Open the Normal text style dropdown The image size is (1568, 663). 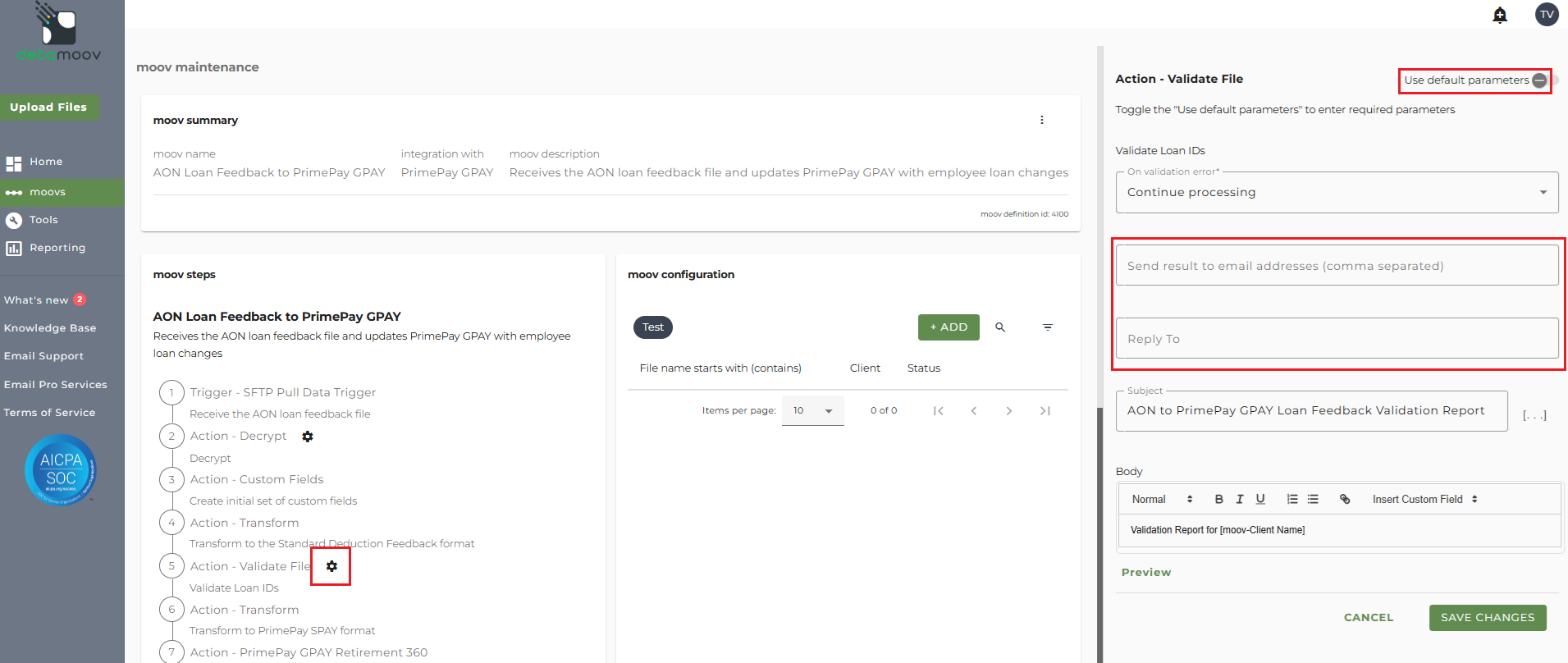pyautogui.click(x=1162, y=499)
